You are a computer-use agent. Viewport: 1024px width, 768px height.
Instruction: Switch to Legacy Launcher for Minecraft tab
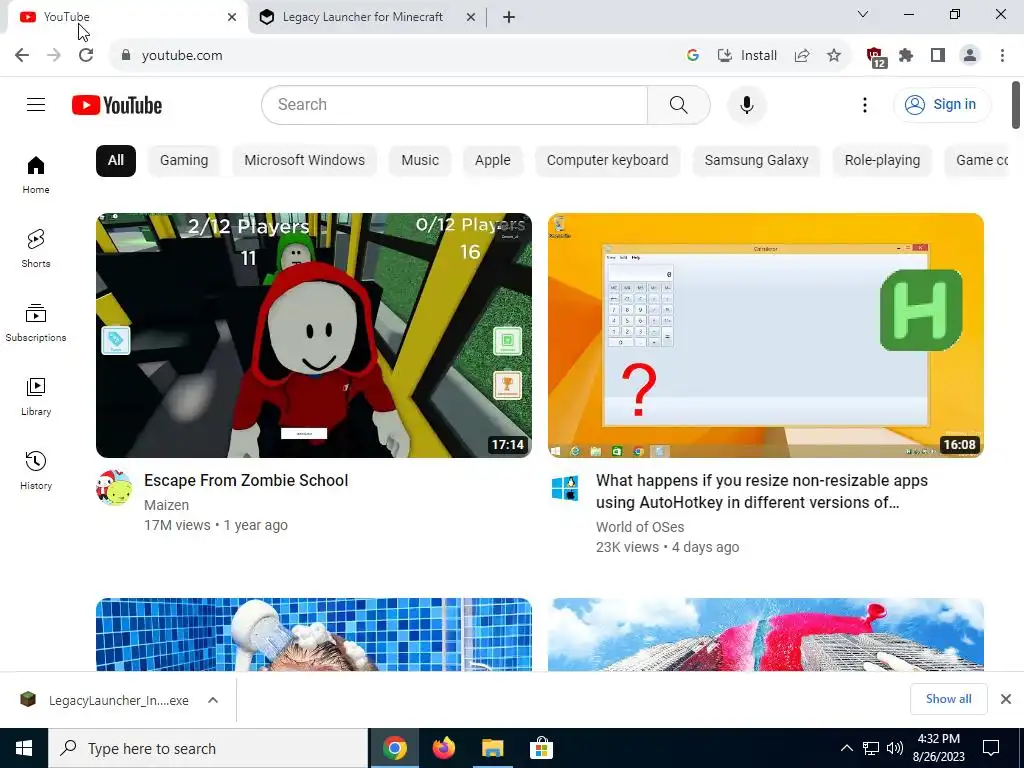point(362,17)
